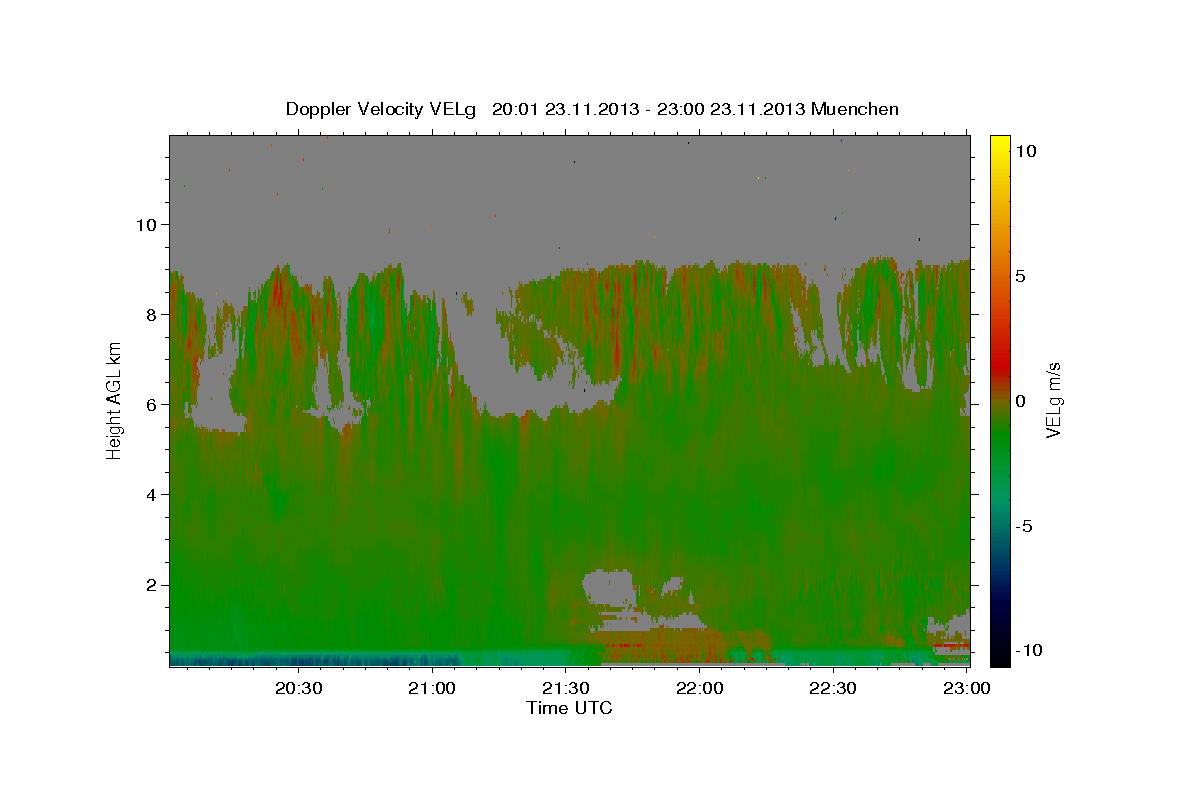Click the height axis label '8'
The width and height of the screenshot is (1200, 800).
click(150, 314)
